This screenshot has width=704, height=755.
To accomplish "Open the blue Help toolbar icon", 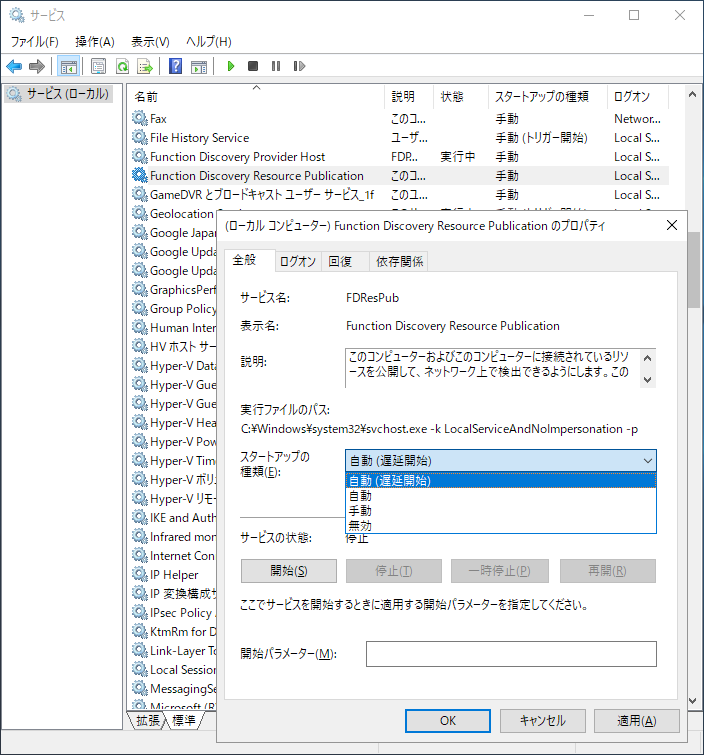I will click(x=175, y=66).
